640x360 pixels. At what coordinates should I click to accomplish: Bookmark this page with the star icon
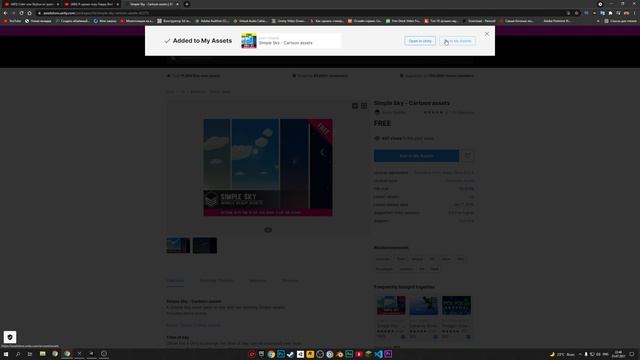576,13
